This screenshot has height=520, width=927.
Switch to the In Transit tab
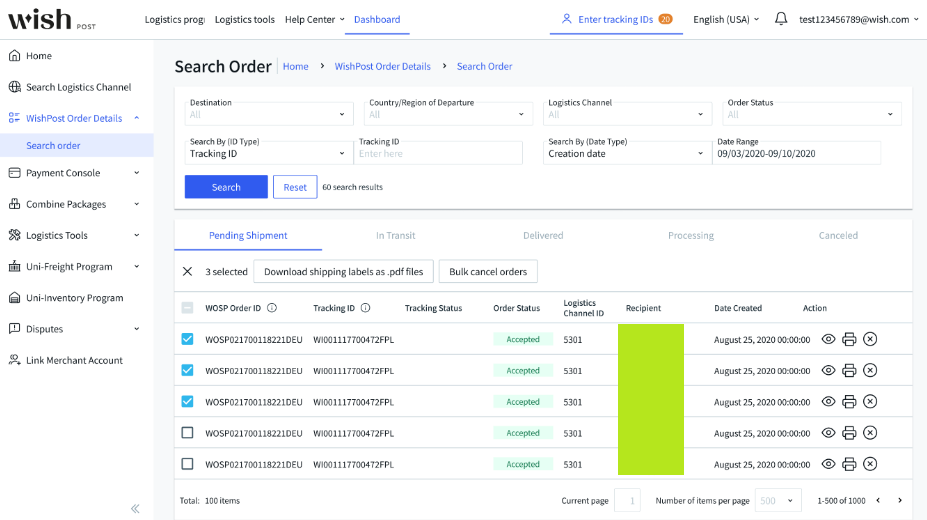point(395,236)
